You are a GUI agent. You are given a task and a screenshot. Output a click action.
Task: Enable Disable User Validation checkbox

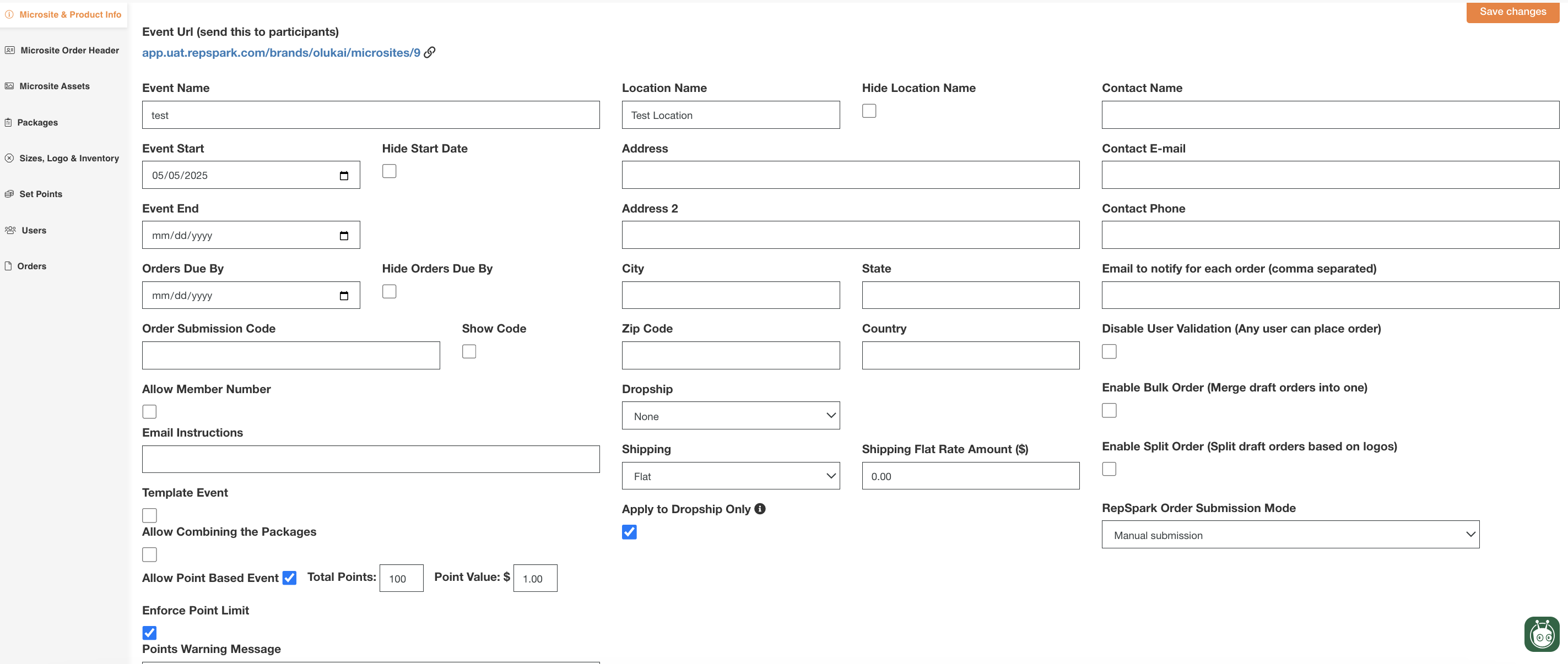pos(1109,351)
